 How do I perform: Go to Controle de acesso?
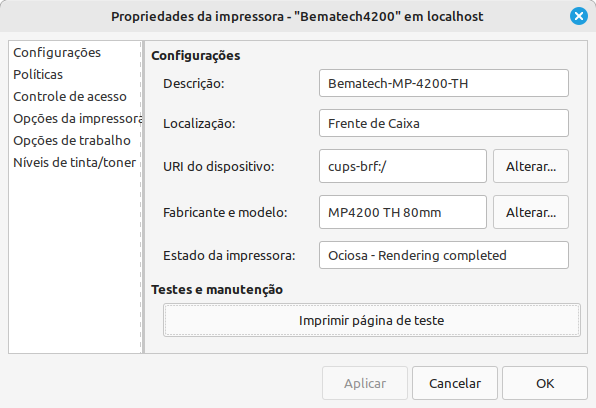coord(70,97)
